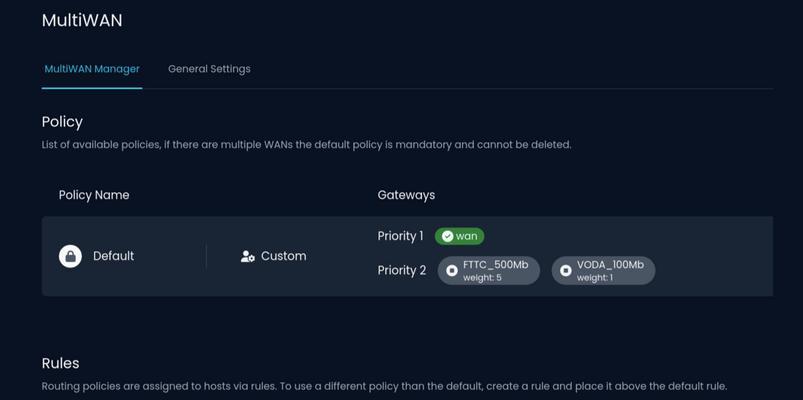Click the Priority 1 label
Viewport: 803px width, 400px height.
pyautogui.click(x=400, y=236)
